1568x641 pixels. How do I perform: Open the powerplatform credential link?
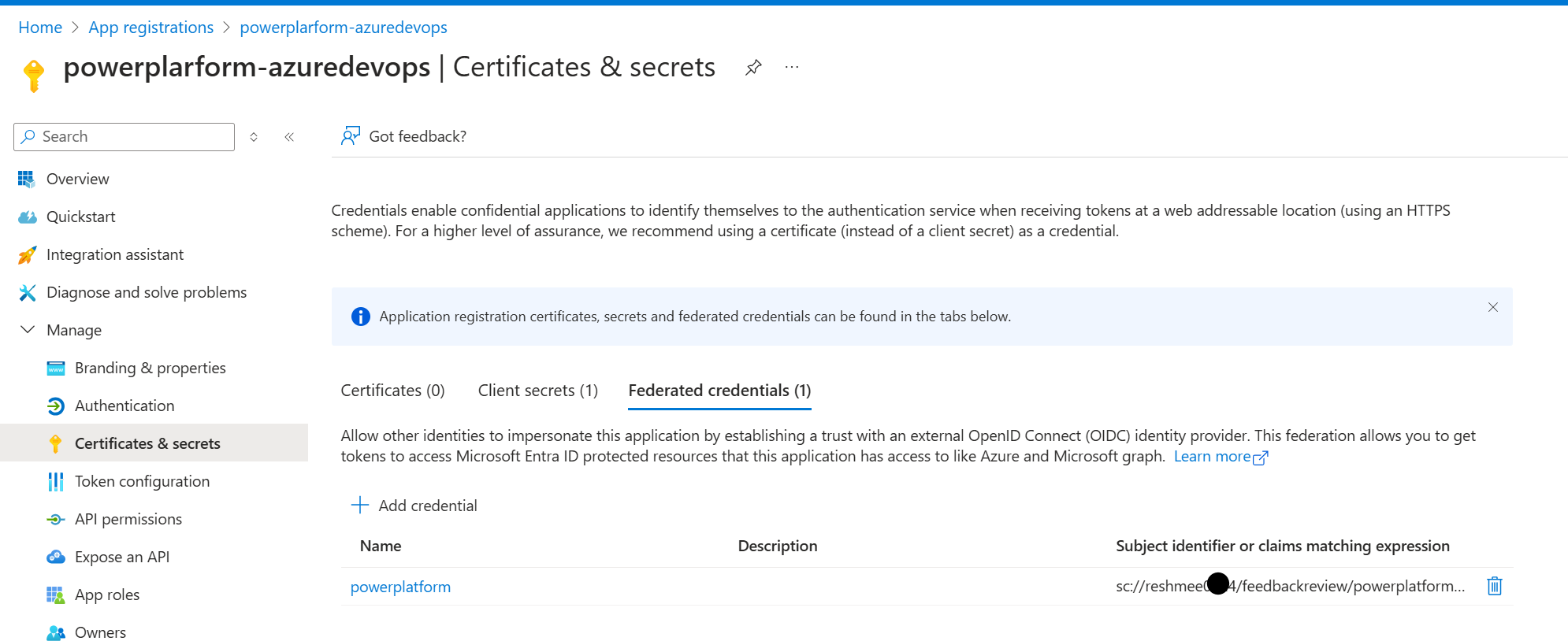pos(400,587)
